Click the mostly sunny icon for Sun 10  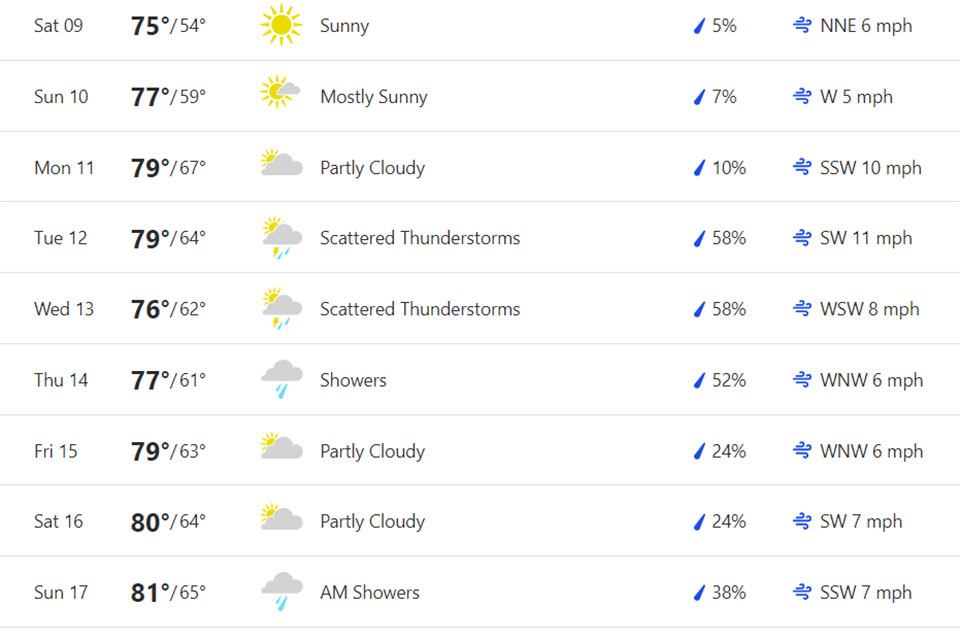click(x=281, y=93)
